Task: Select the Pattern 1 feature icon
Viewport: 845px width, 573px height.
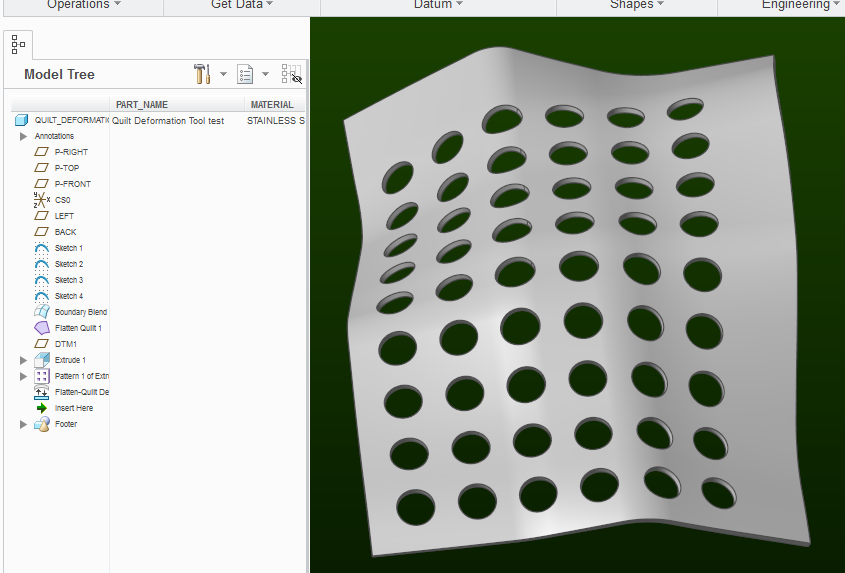Action: [41, 376]
